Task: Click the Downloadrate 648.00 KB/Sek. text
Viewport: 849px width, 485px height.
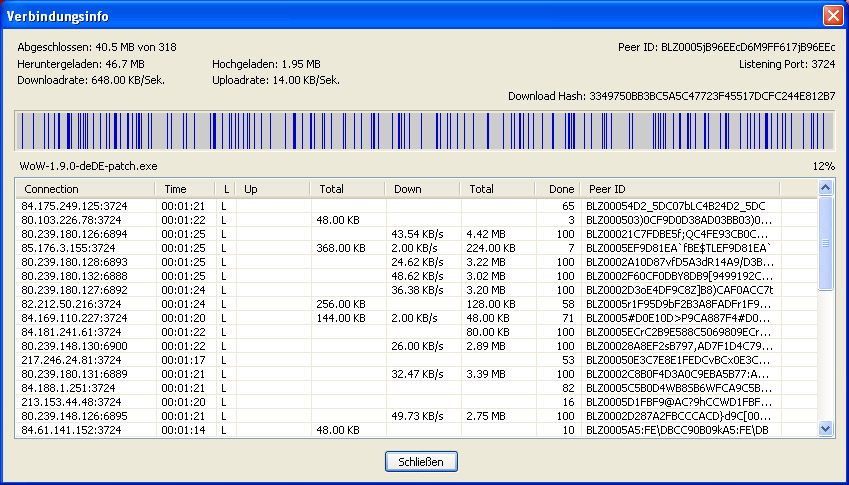Action: click(91, 81)
